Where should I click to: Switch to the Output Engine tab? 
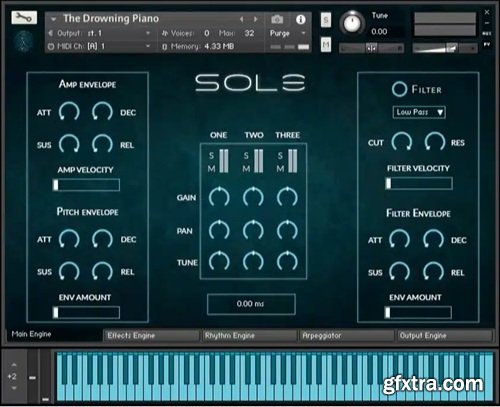point(444,335)
